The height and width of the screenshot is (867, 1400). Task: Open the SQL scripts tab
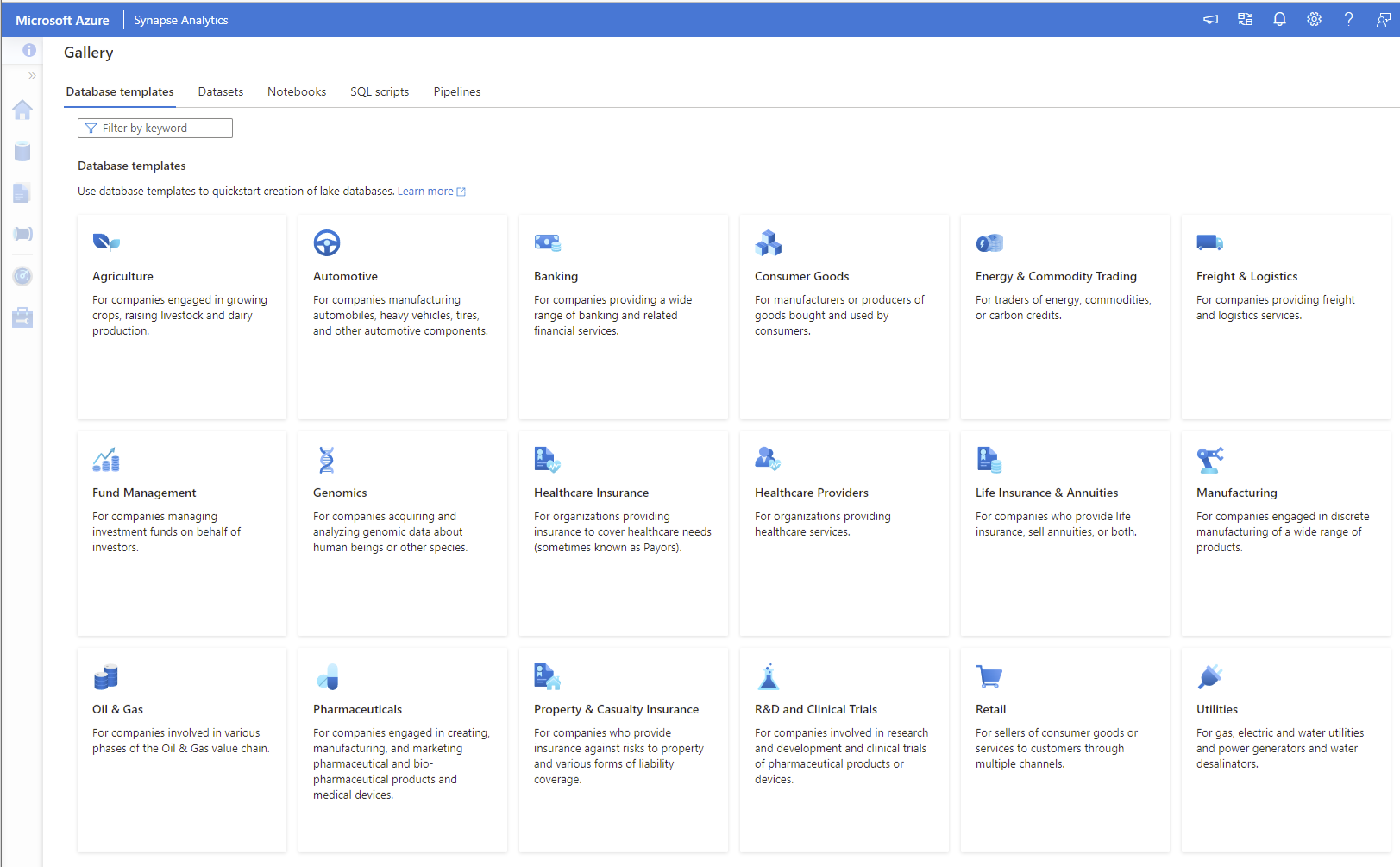380,91
